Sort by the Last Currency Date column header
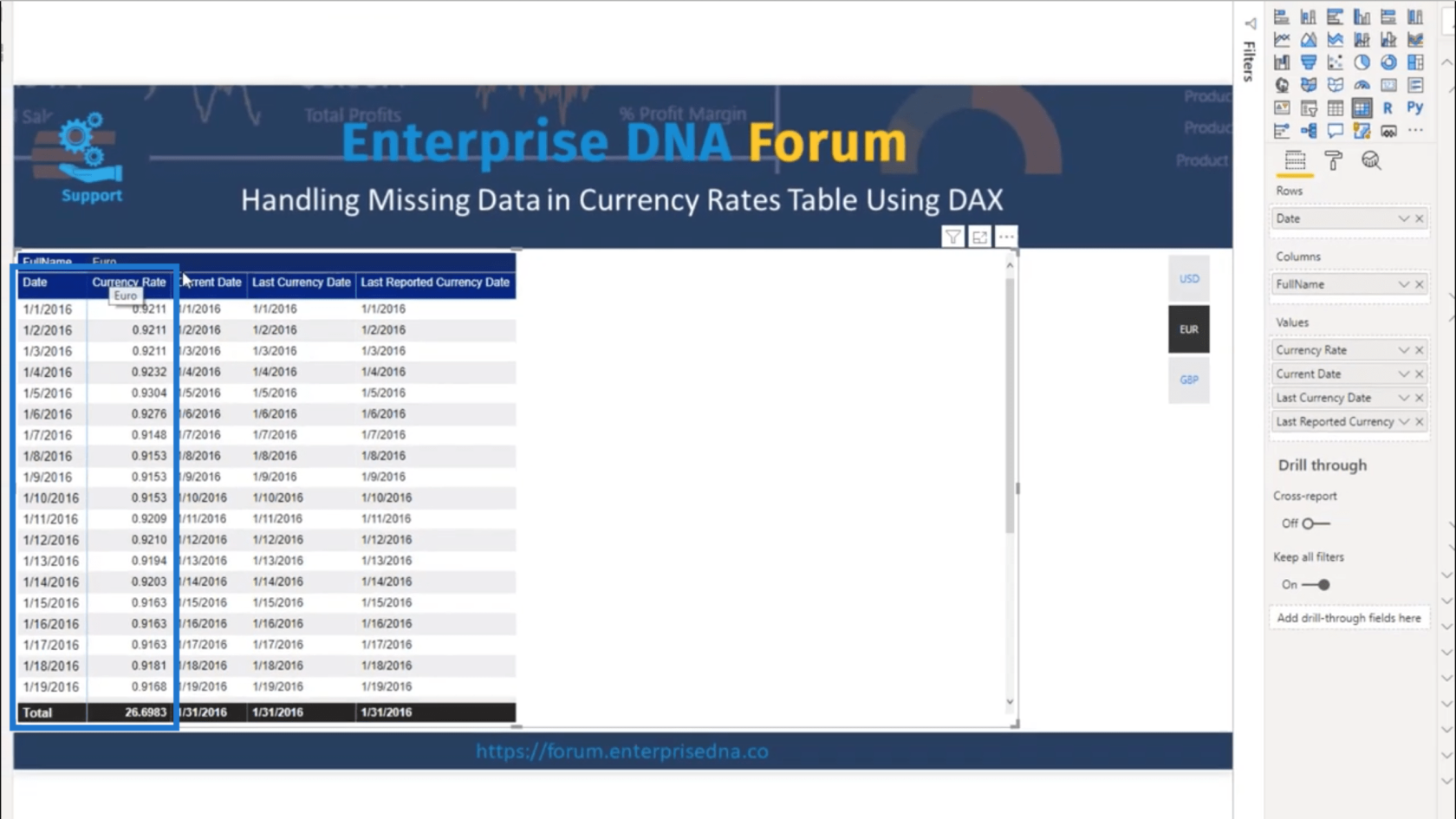This screenshot has height=819, width=1456. (x=301, y=283)
